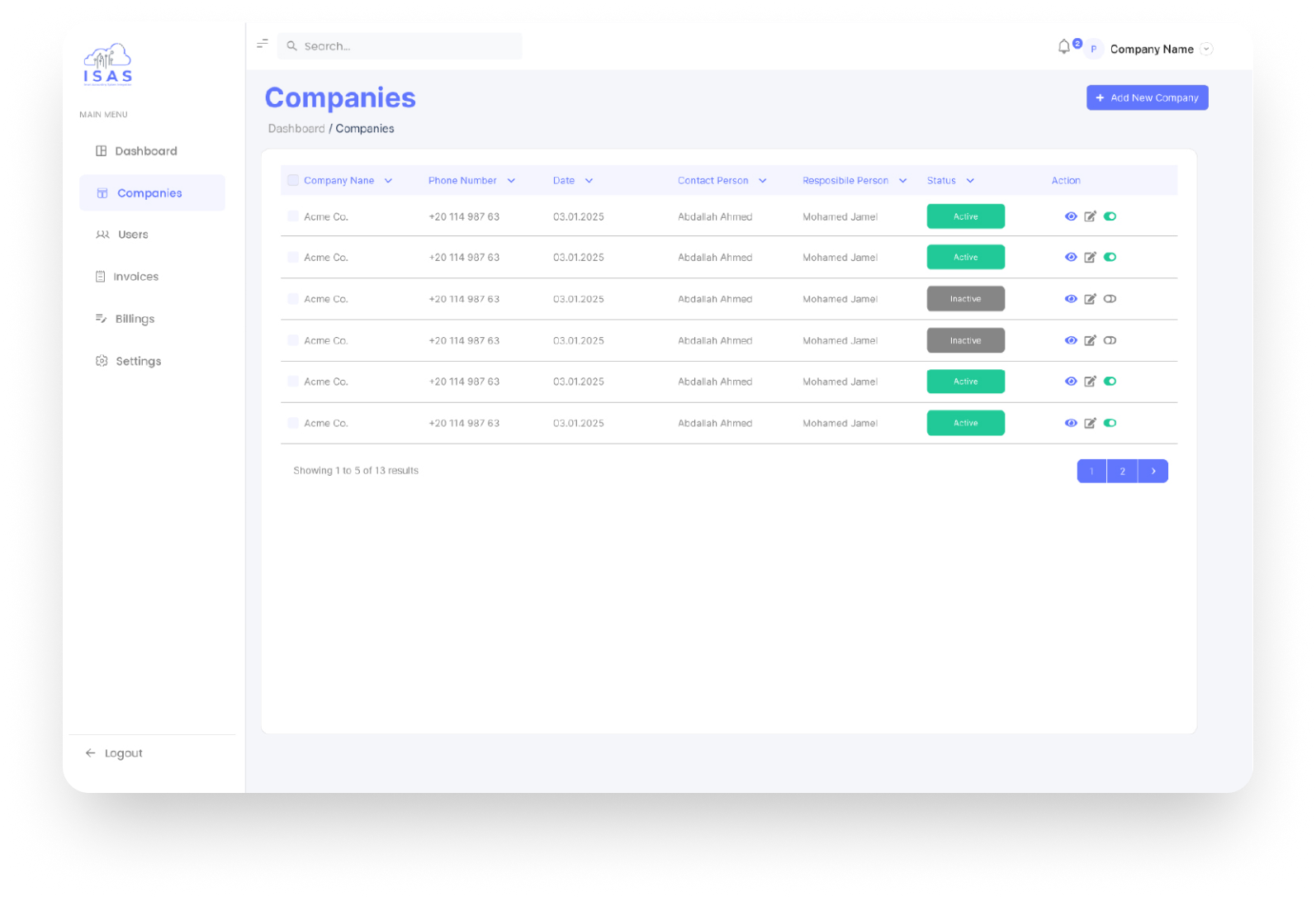The width and height of the screenshot is (1316, 897).
Task: Click the ISAS cloud logo
Action: (x=107, y=64)
